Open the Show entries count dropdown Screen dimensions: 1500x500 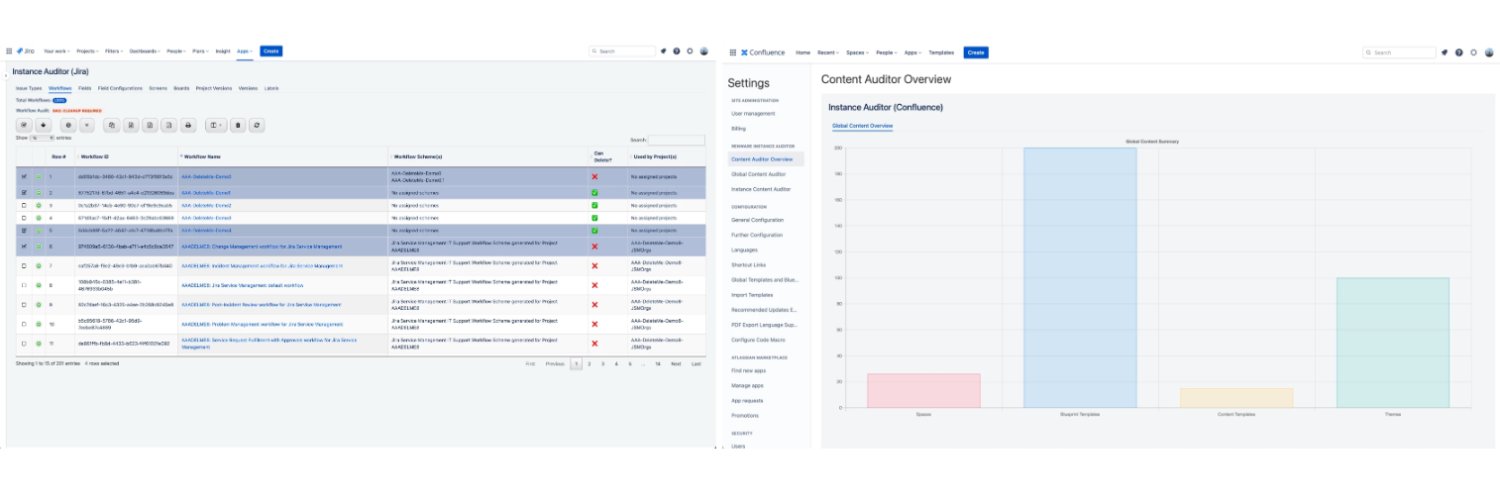point(42,138)
